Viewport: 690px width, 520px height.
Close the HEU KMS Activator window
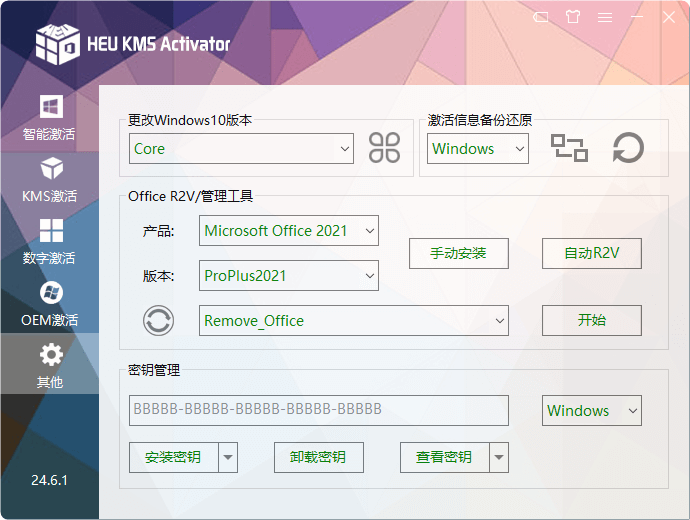[x=669, y=17]
